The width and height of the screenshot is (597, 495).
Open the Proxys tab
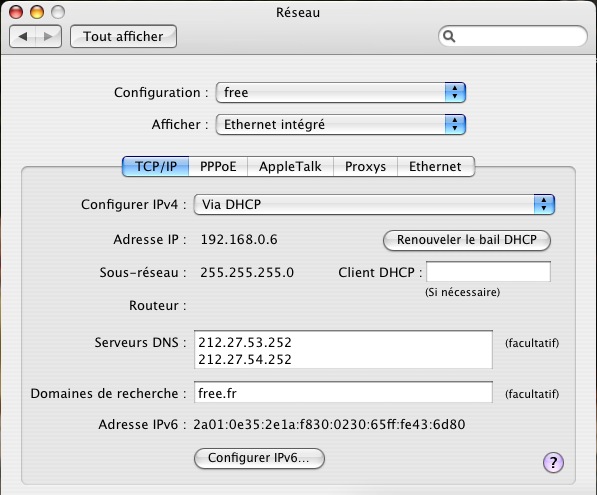pos(366,166)
